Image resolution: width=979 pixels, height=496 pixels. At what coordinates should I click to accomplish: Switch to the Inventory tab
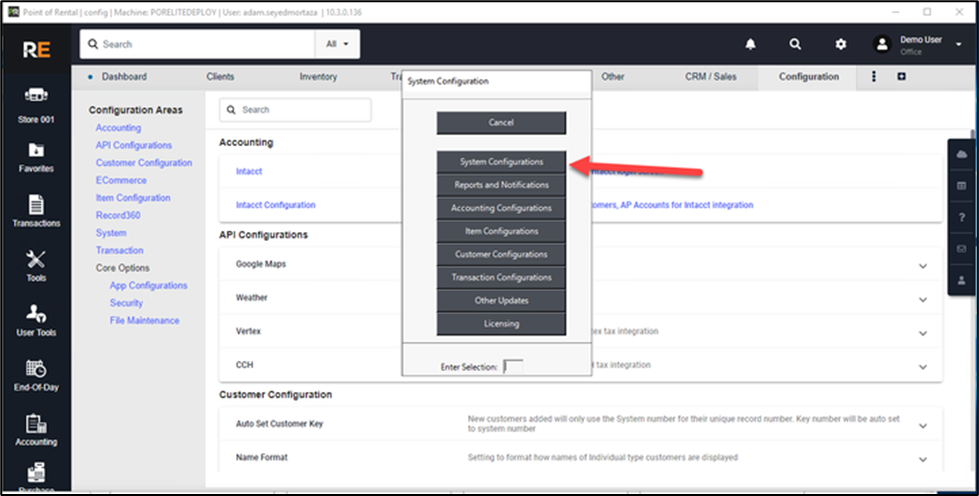click(318, 77)
